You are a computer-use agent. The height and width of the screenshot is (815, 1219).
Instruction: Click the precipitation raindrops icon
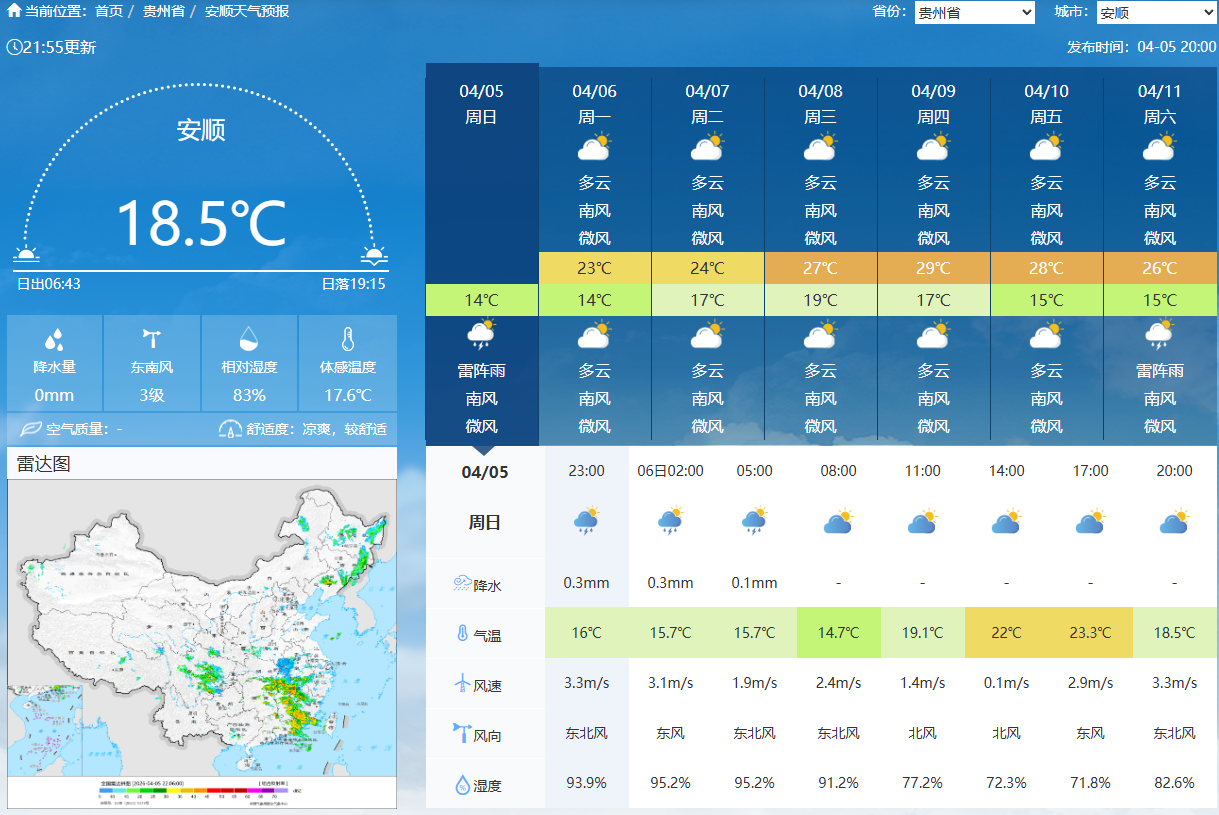point(55,339)
